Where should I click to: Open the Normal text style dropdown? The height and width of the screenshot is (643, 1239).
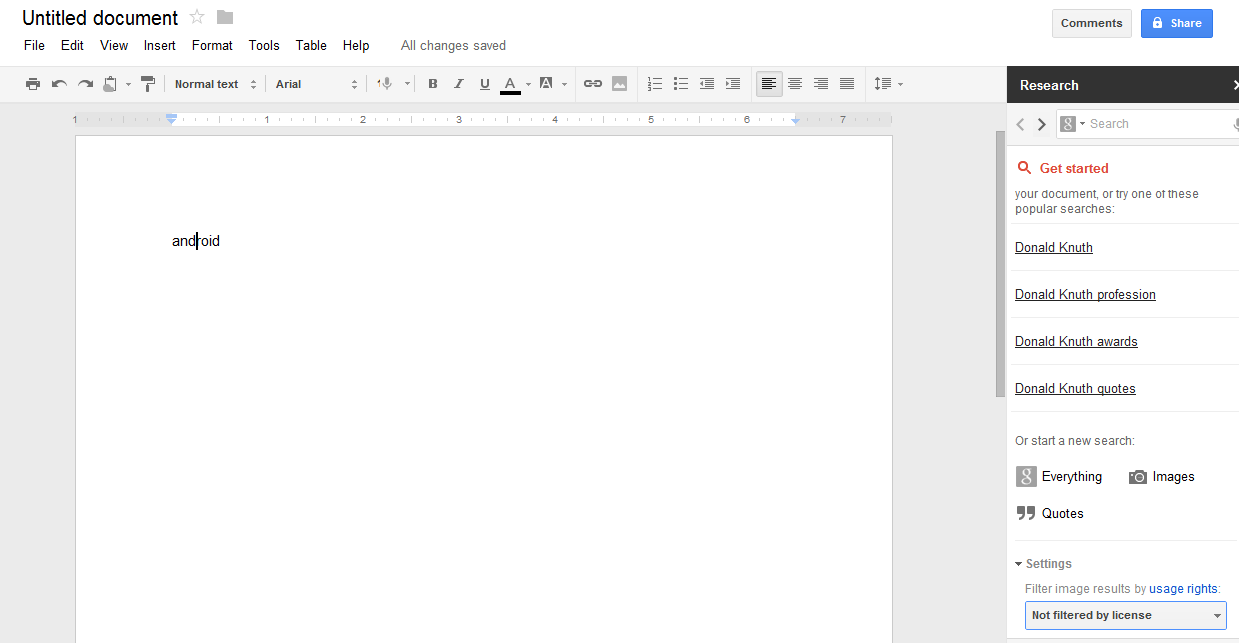[215, 84]
